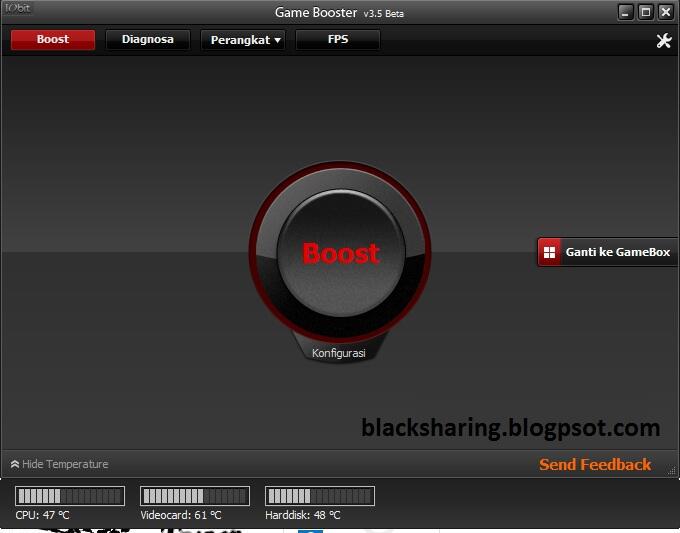Click the GameBox grid icon
The width and height of the screenshot is (680, 533).
[x=549, y=252]
